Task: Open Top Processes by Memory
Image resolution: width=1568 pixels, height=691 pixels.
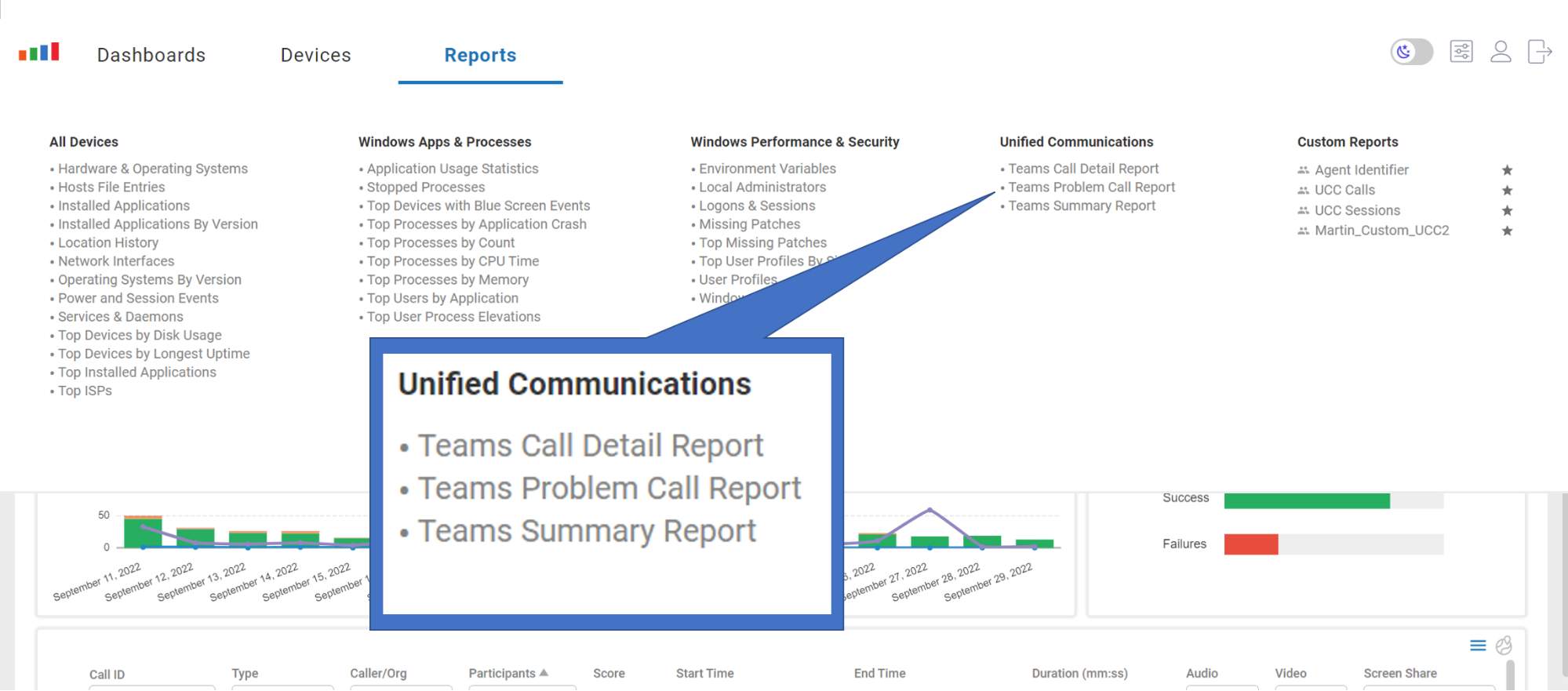Action: [x=448, y=280]
